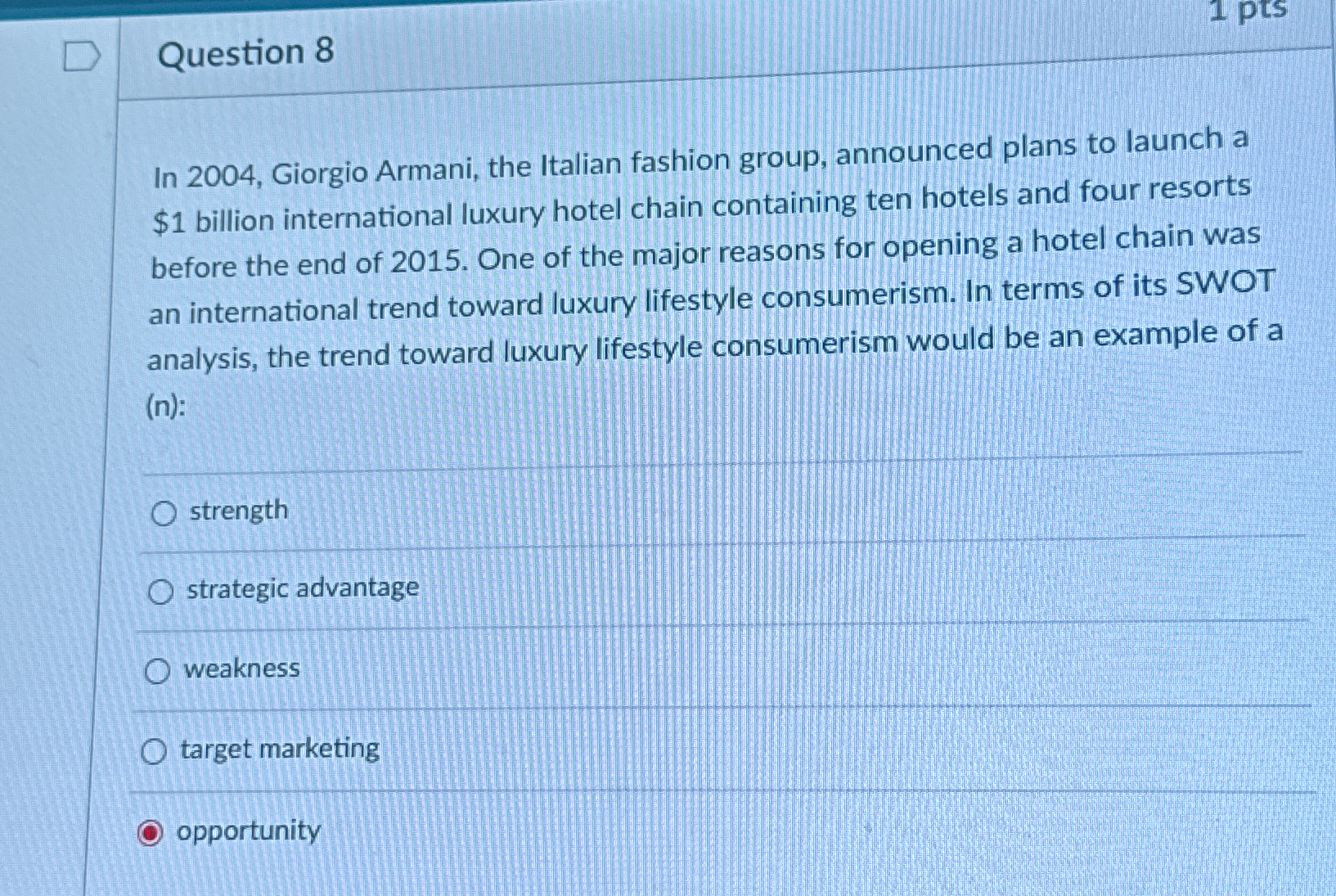This screenshot has width=1336, height=896.
Task: Deselect the currently filled opportunity radio button
Action: pos(151,833)
